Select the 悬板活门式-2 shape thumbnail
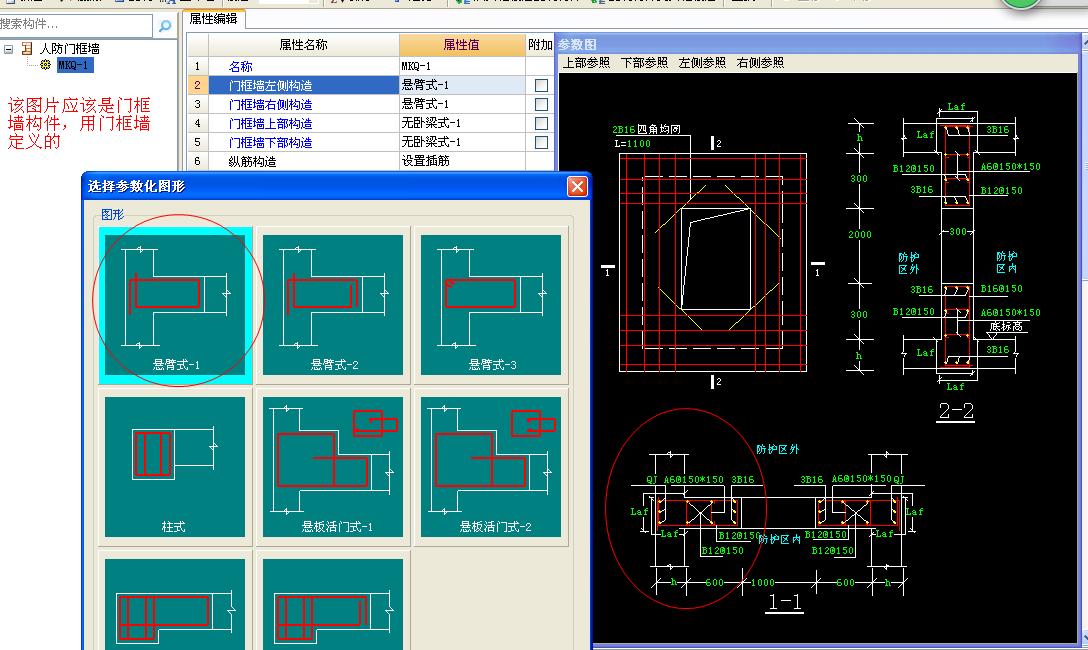This screenshot has width=1088, height=650. pyautogui.click(x=491, y=467)
